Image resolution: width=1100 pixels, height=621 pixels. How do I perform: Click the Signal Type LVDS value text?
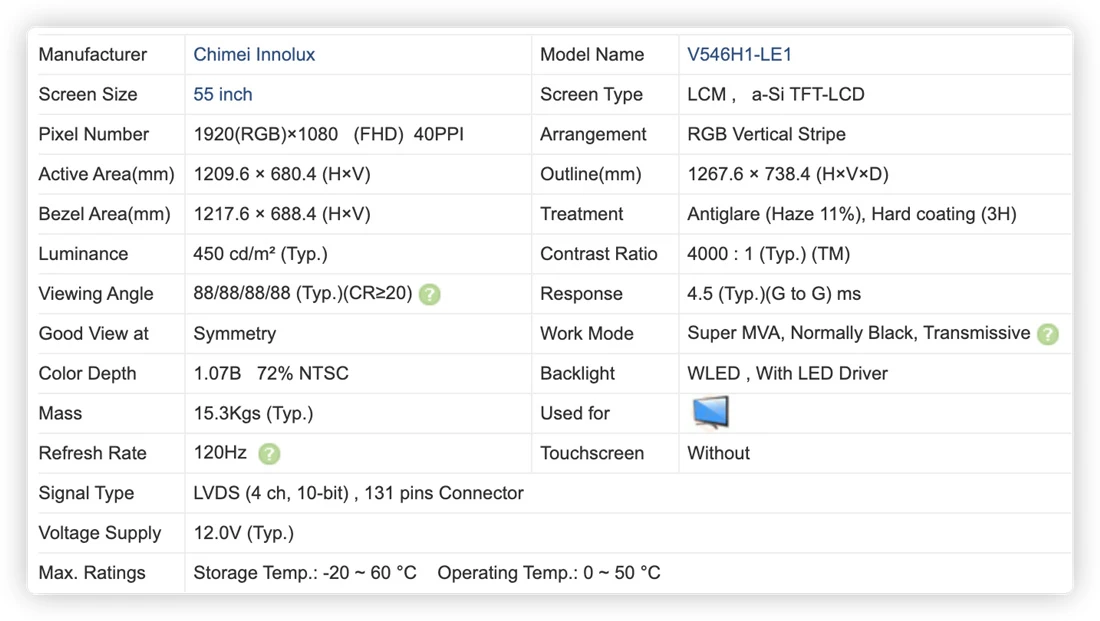tap(358, 493)
